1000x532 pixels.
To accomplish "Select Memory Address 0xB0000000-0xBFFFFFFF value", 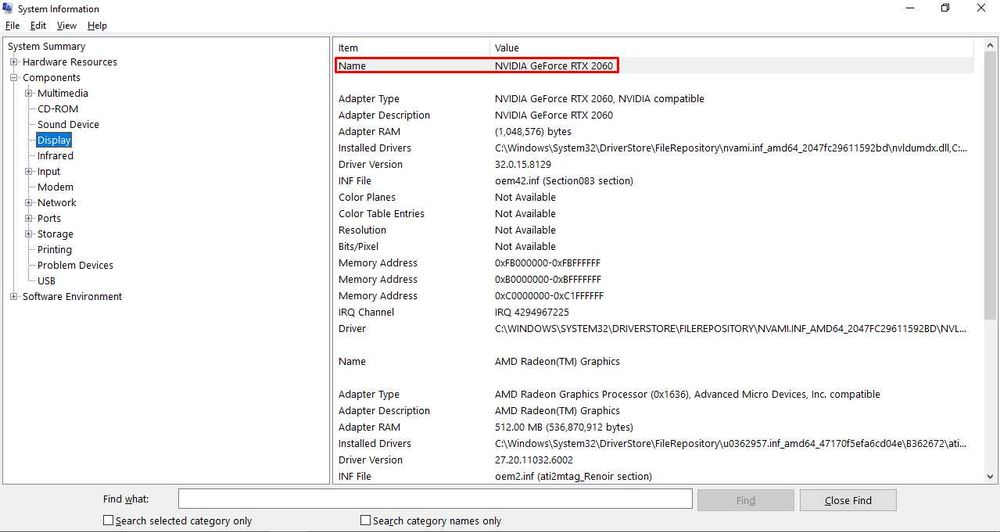I will point(548,279).
